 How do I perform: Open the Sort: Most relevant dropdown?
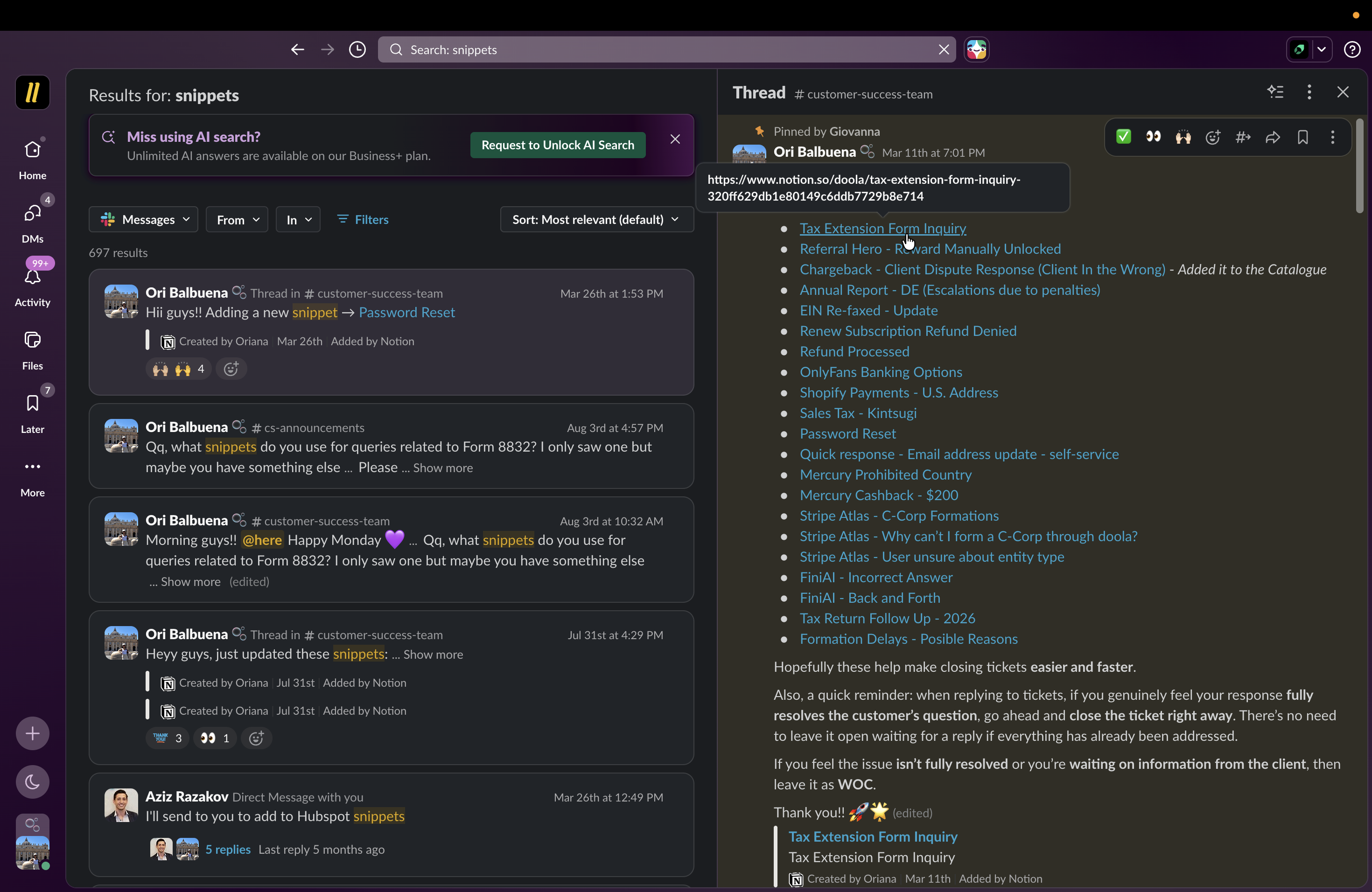(x=597, y=220)
